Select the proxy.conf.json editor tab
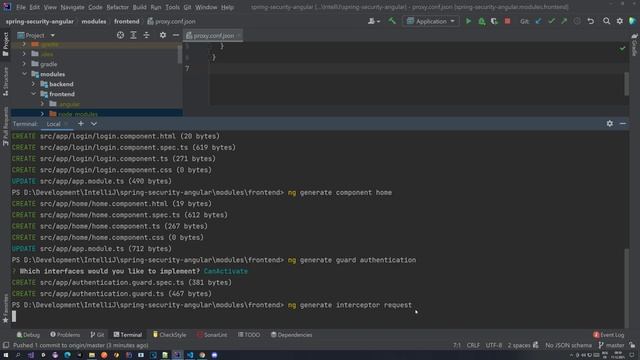Screen dimensions: 640x360 coord(213,36)
